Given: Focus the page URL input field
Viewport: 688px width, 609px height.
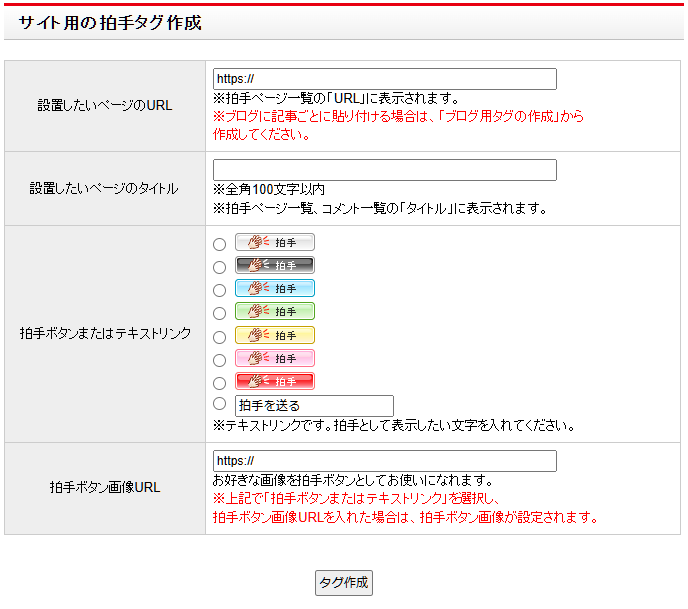Looking at the screenshot, I should click(385, 79).
